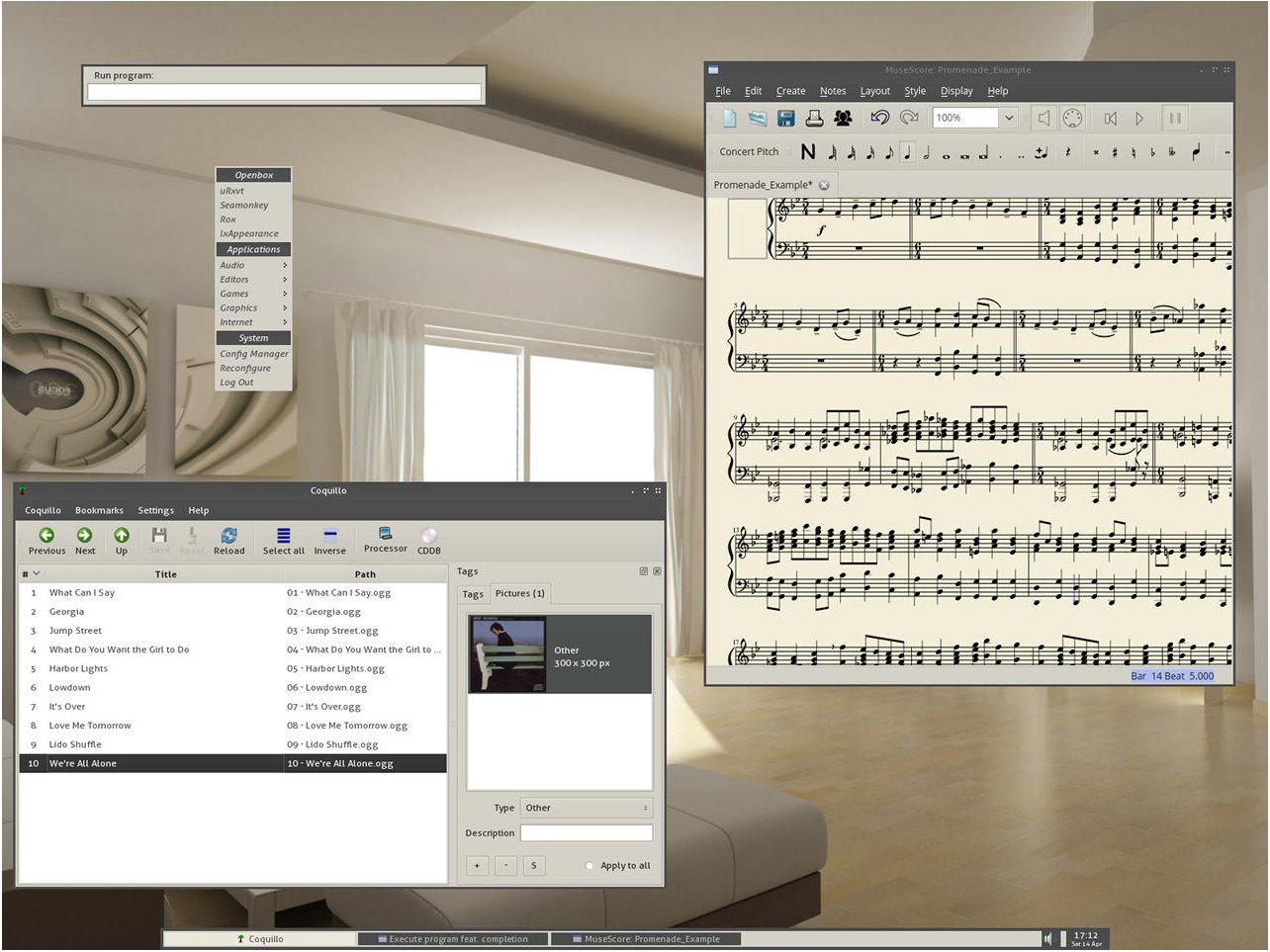Expand the Internet submenu
The height and width of the screenshot is (952, 1270).
pos(254,322)
